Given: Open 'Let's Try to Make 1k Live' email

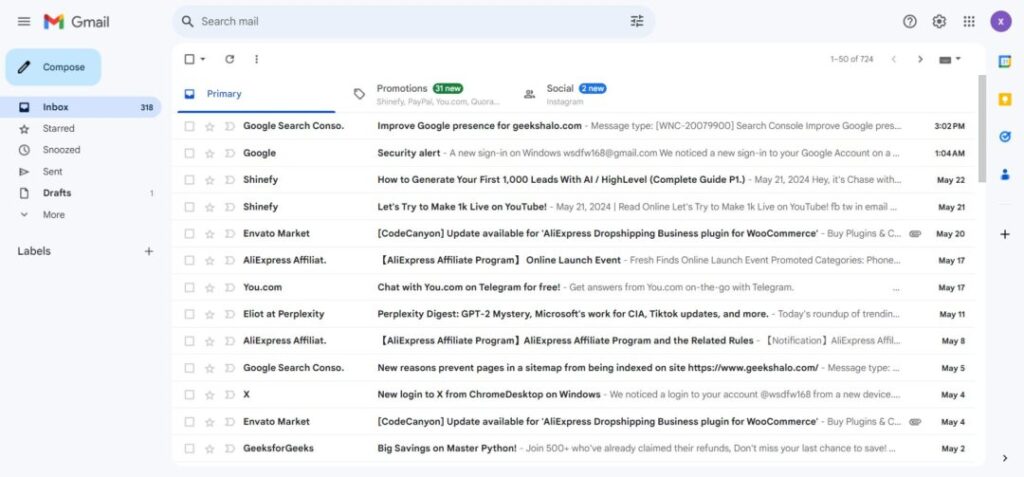Looking at the screenshot, I should 575,207.
